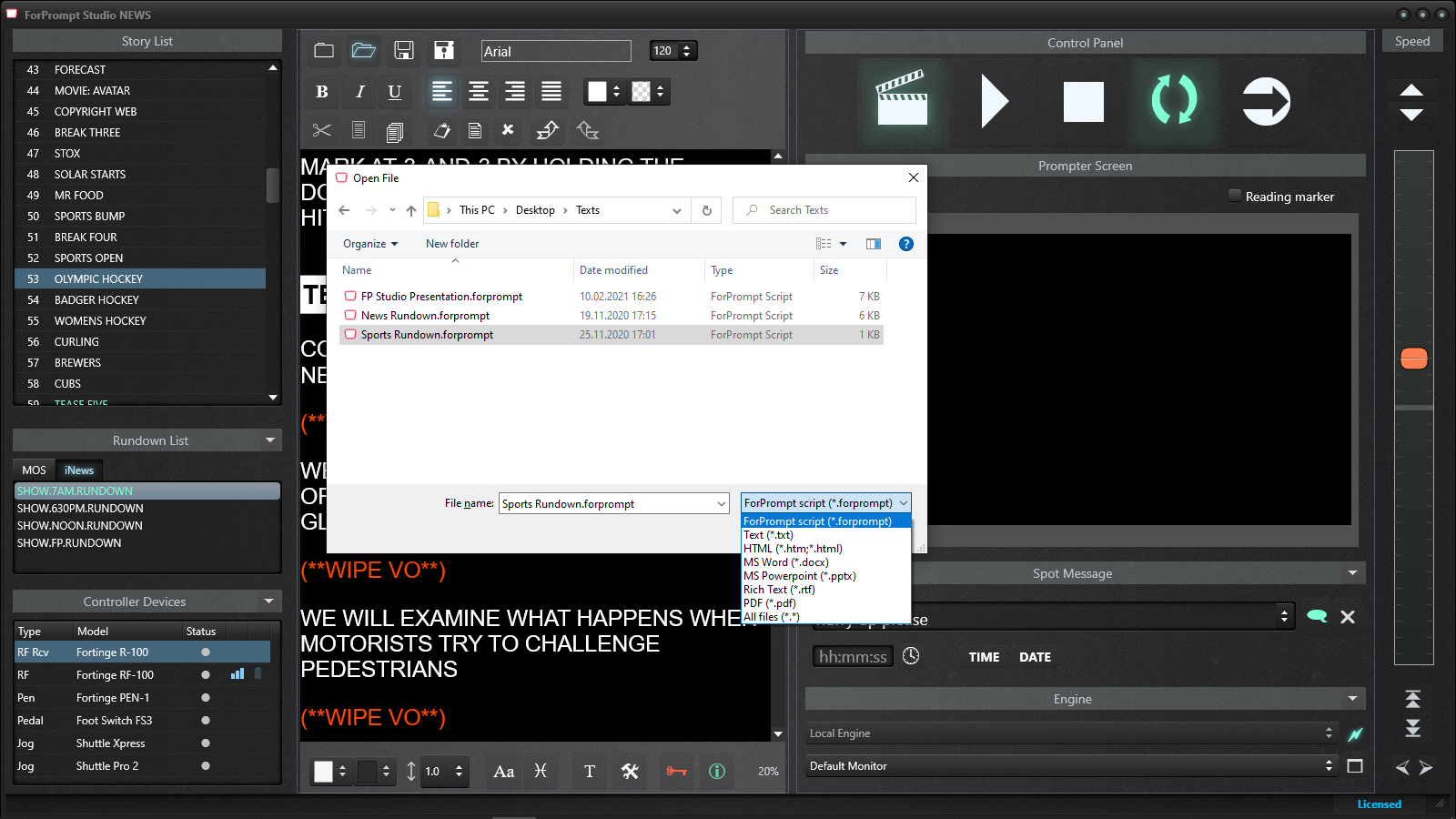Click the copy pages icon
This screenshot has width=1456, height=819.
point(395,132)
